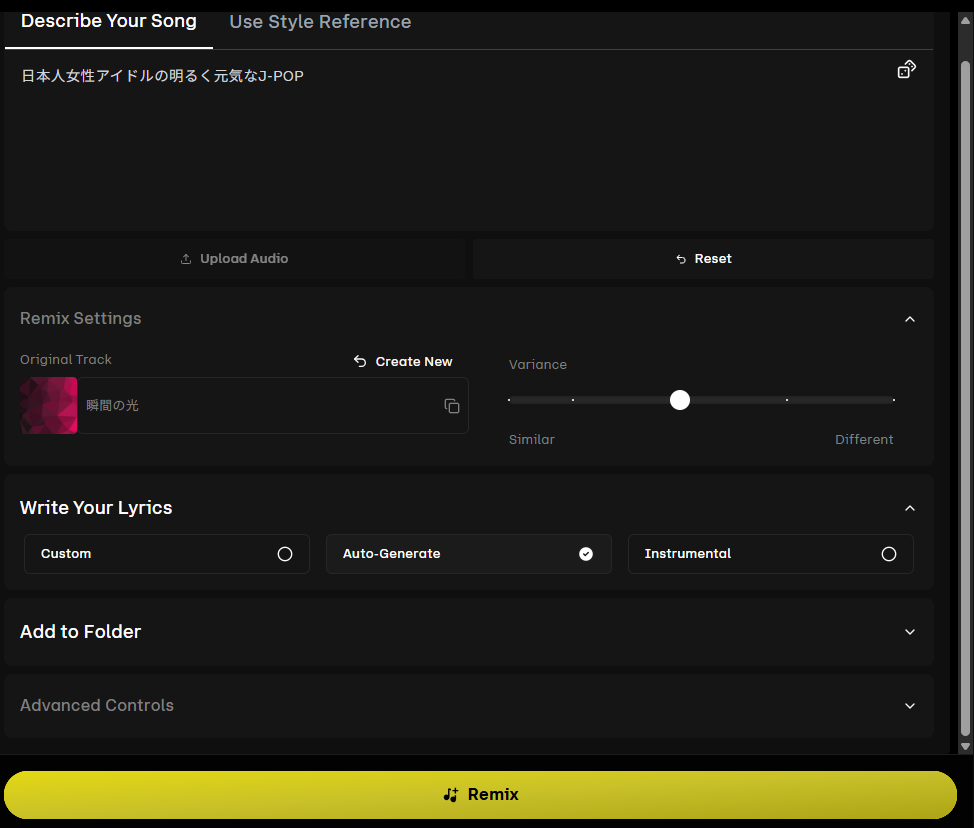Start generation with the yellow Remix button
This screenshot has width=974, height=828.
click(480, 794)
